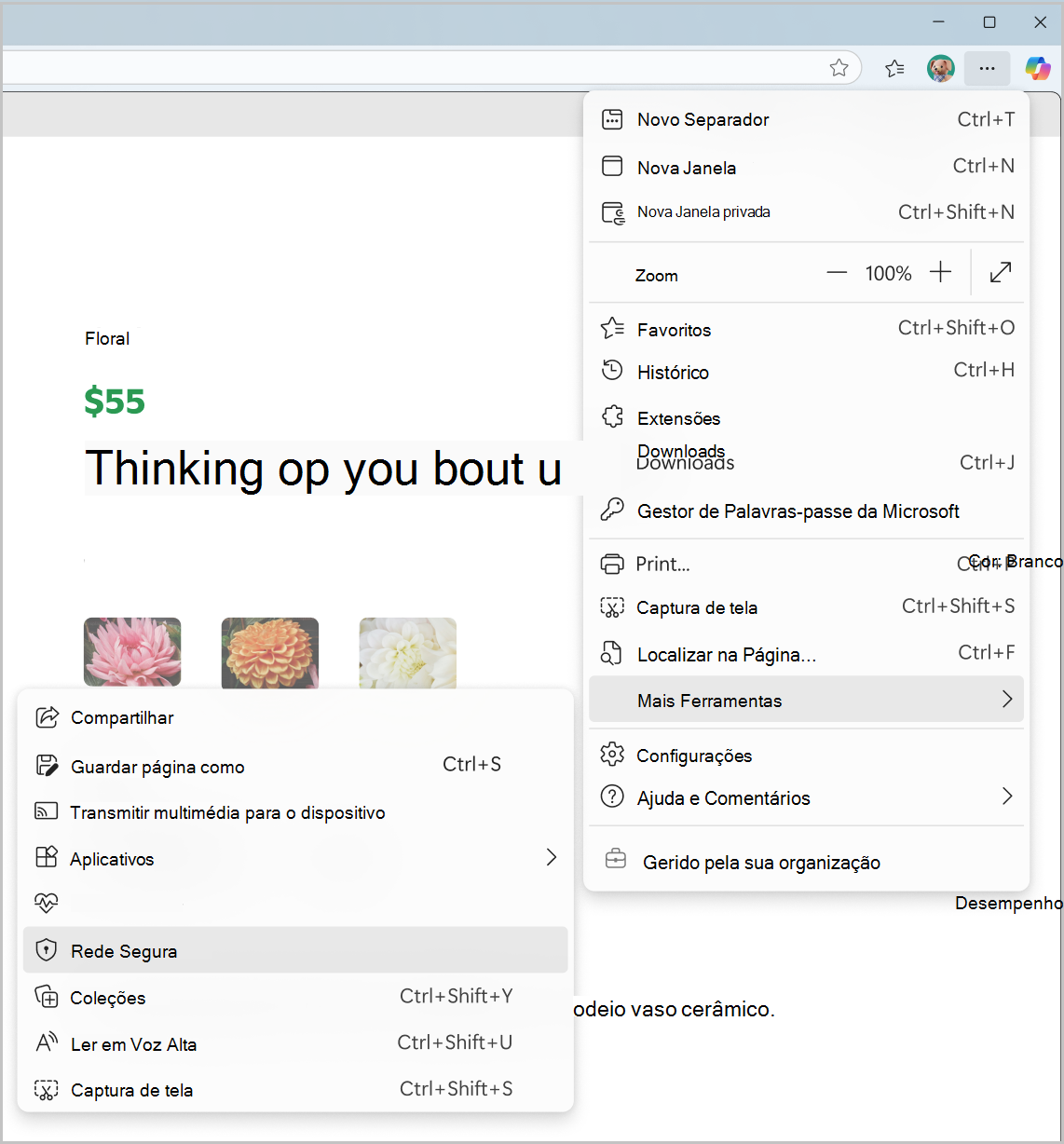
Task: Select the white flower thumbnail
Action: tap(408, 653)
